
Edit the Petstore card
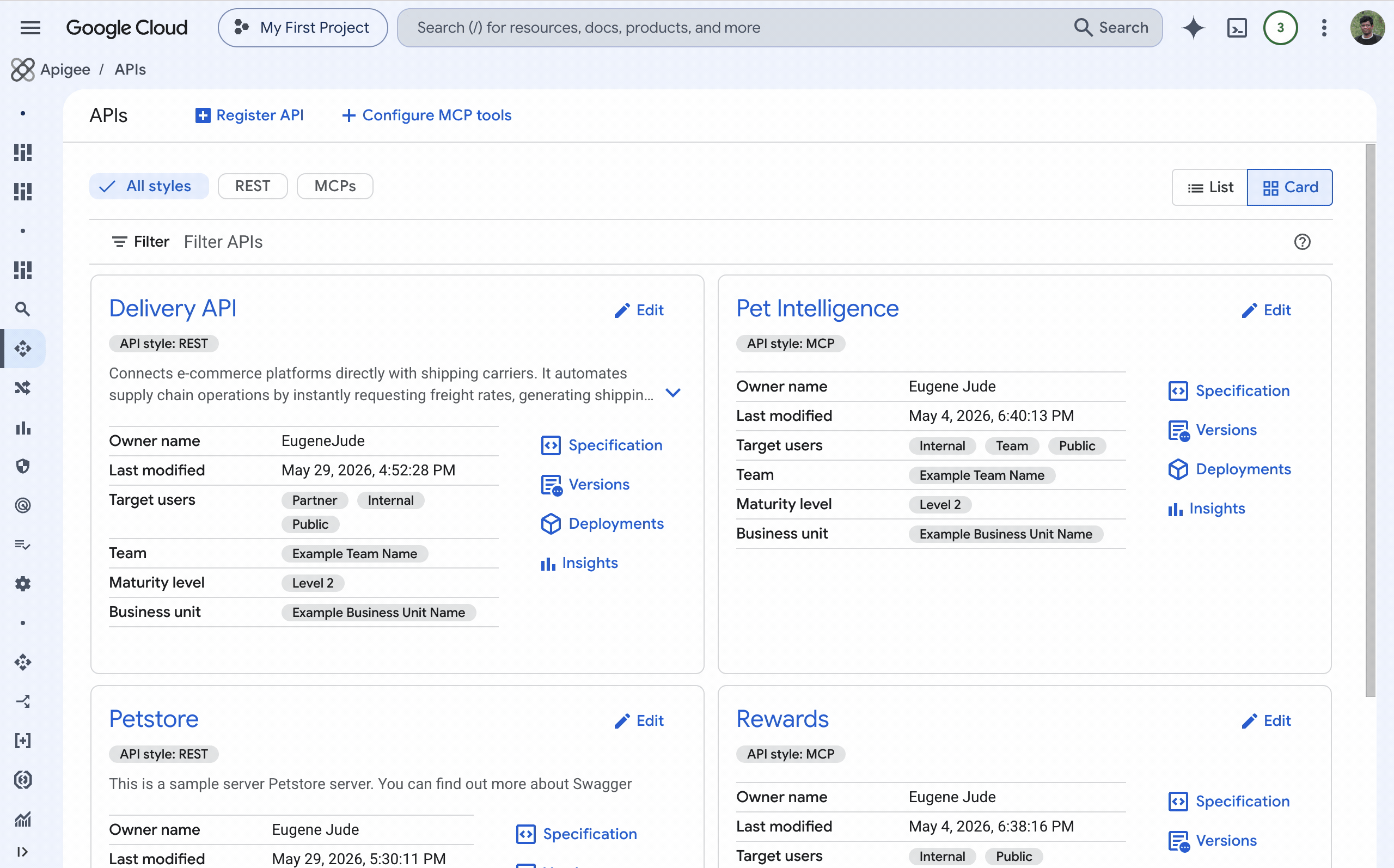pyautogui.click(x=639, y=721)
